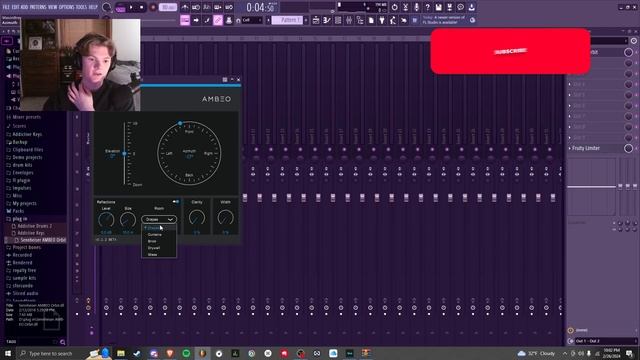640x360 pixels.
Task: Click the render/export audio icon
Action: click(449, 7)
